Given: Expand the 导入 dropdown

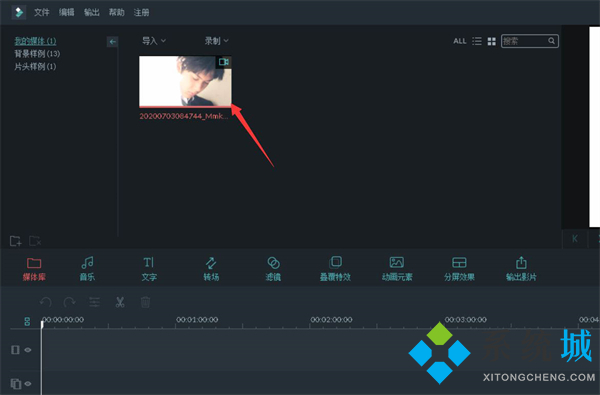Looking at the screenshot, I should pos(154,41).
